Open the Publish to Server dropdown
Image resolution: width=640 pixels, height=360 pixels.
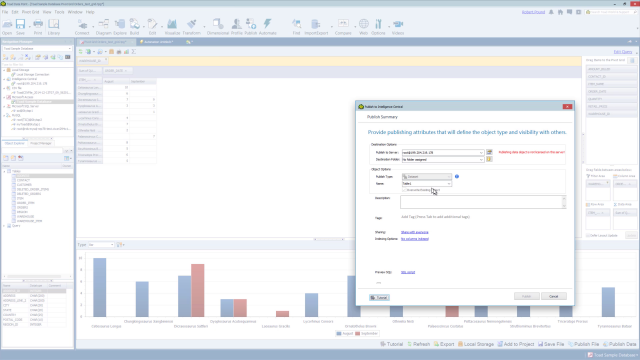[481, 153]
